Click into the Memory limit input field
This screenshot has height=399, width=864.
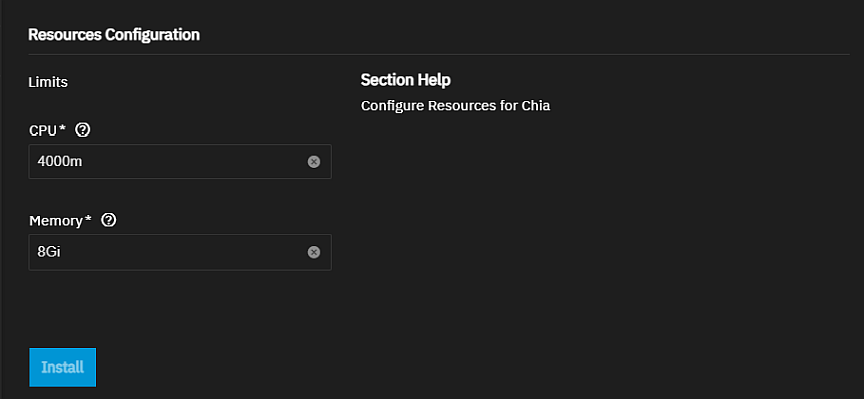pos(180,252)
